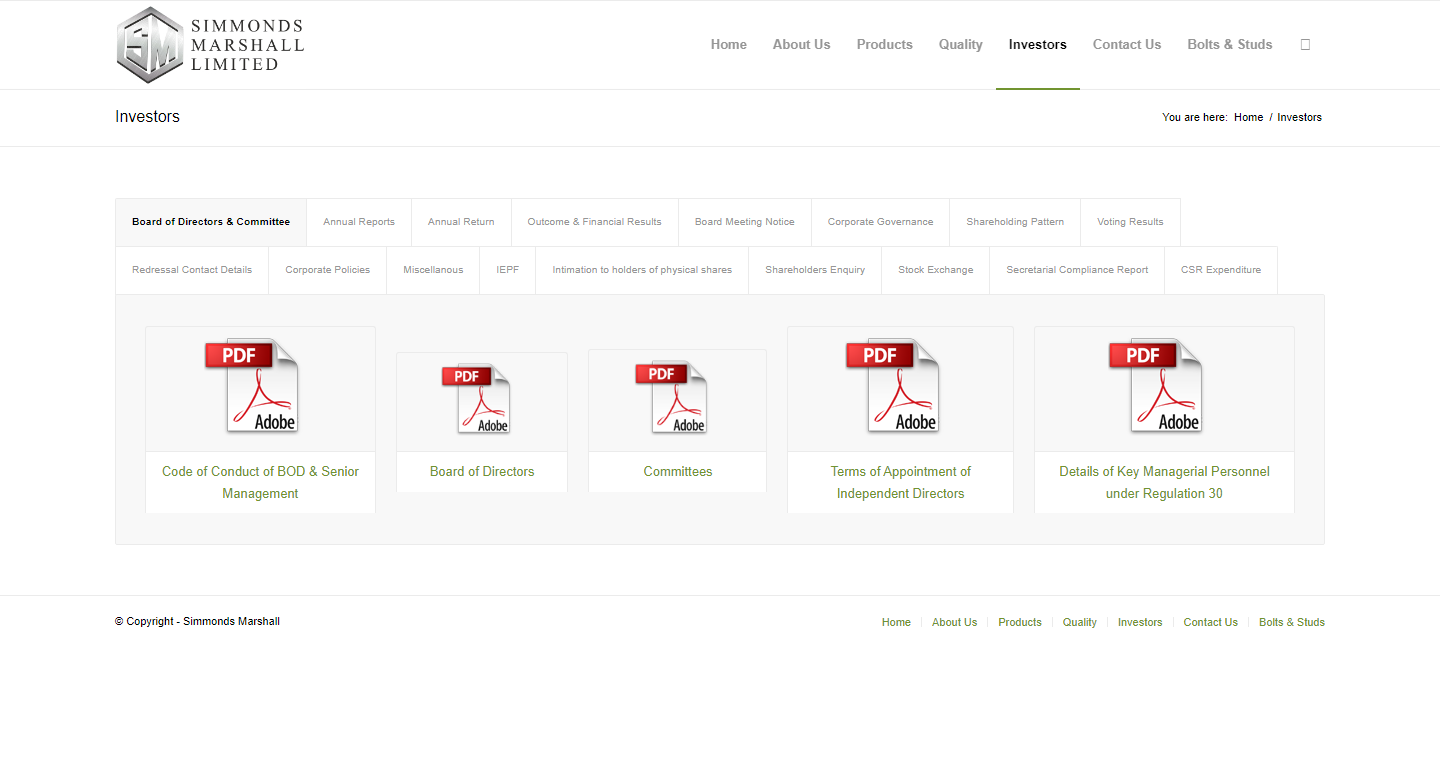The image size is (1440, 783).
Task: Click footer Home link
Action: point(896,622)
